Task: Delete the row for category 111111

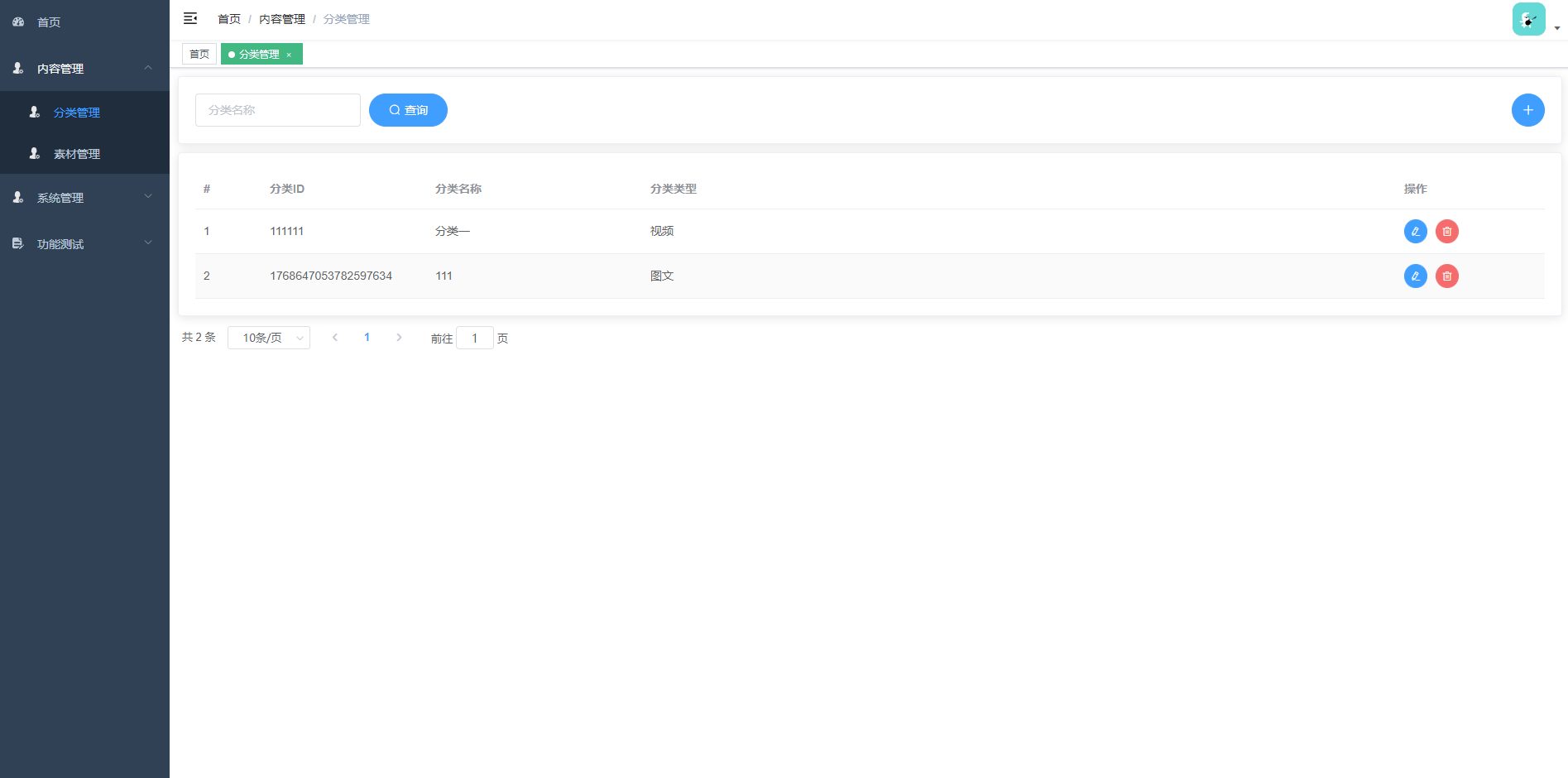Action: coord(1446,231)
